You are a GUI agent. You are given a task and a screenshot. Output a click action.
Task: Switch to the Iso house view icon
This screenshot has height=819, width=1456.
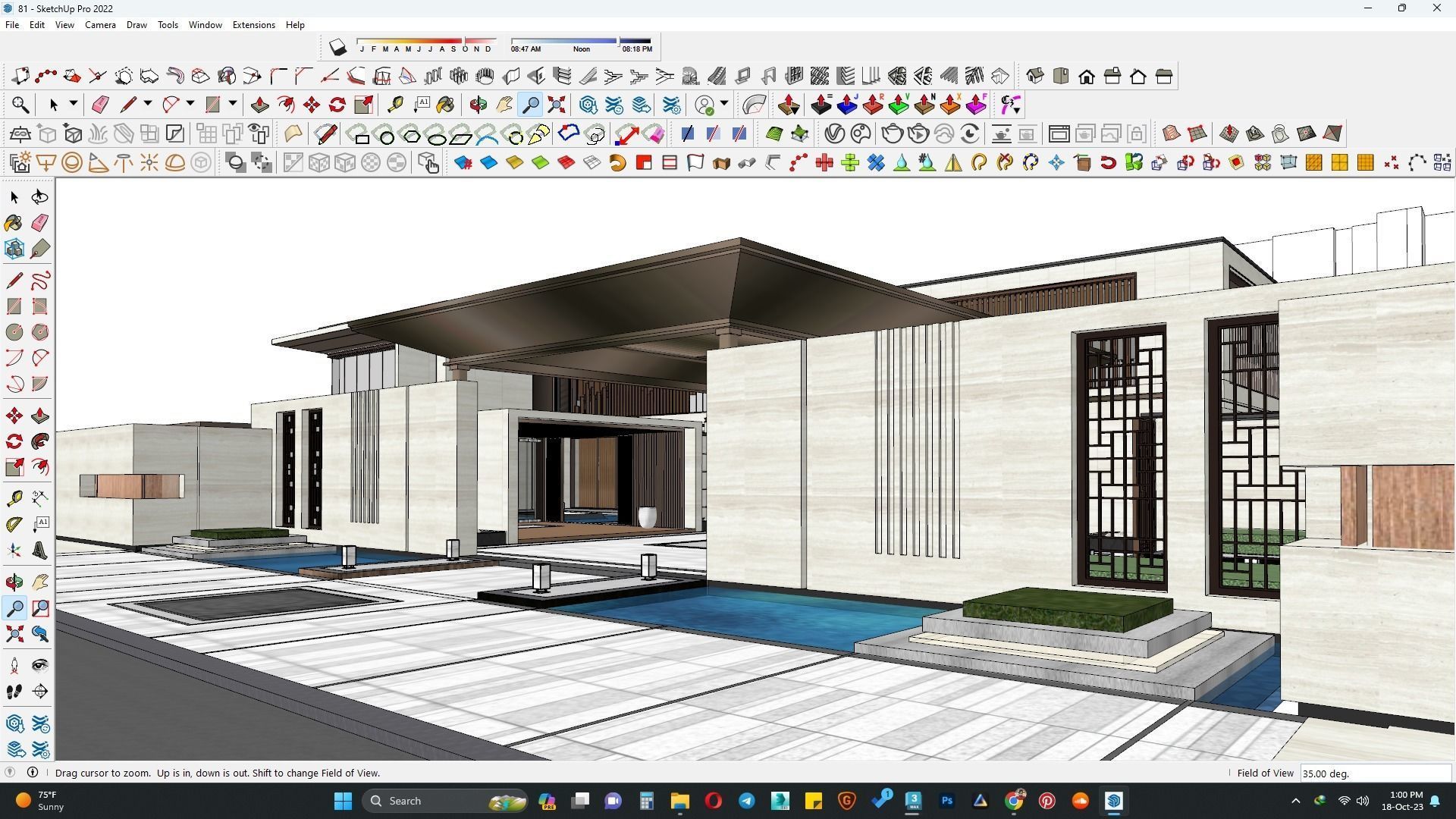[x=1035, y=76]
